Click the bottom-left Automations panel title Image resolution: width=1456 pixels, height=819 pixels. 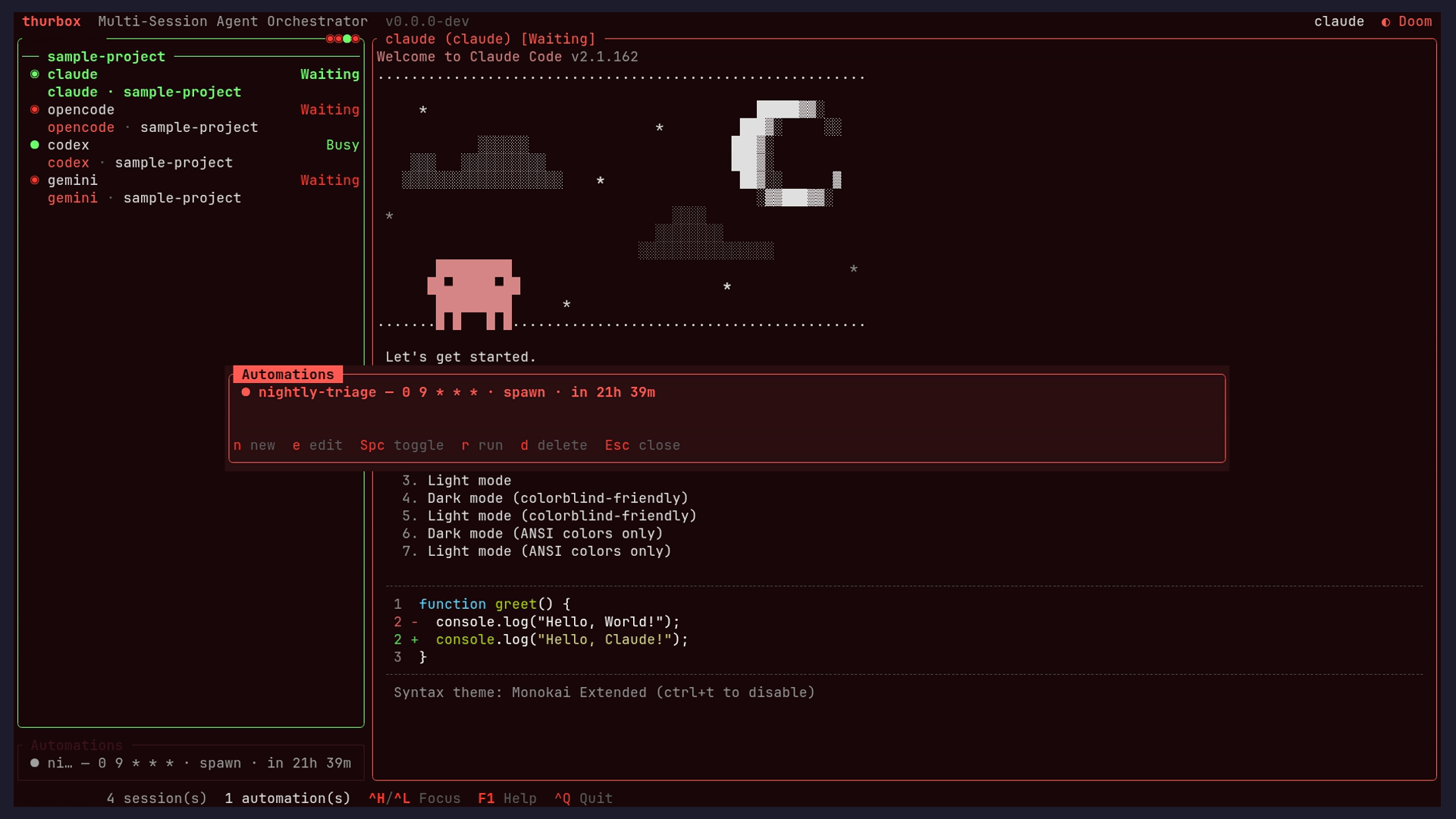(x=77, y=746)
